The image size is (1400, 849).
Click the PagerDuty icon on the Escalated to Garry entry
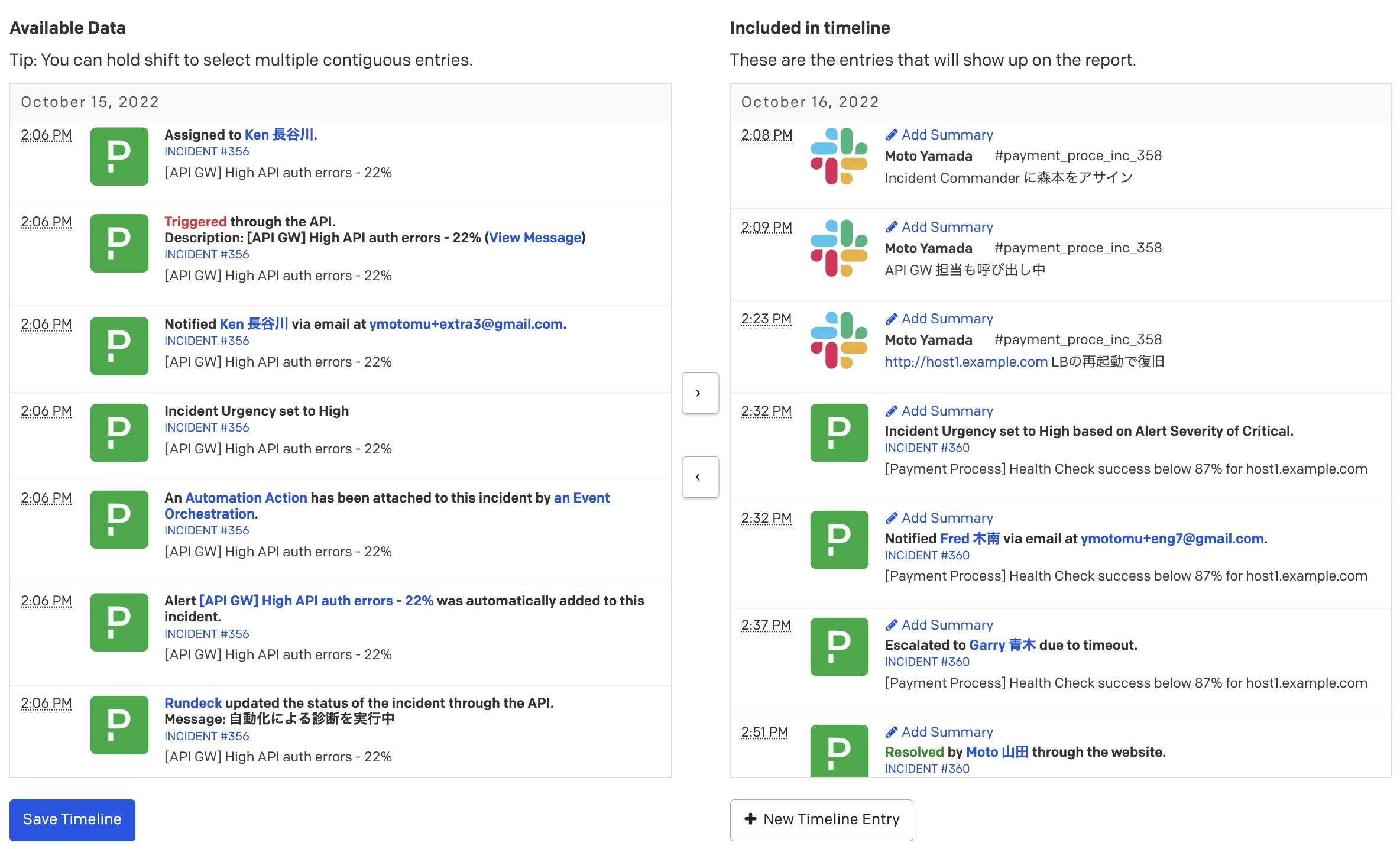(839, 647)
